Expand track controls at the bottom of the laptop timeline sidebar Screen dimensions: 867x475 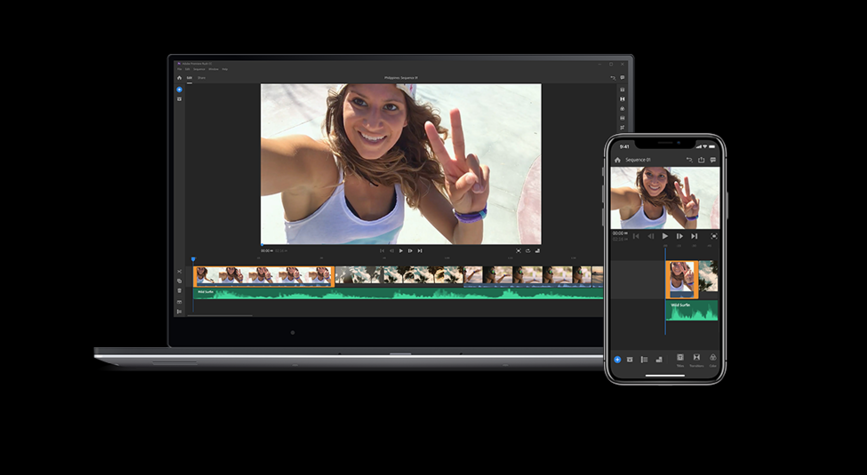point(180,311)
